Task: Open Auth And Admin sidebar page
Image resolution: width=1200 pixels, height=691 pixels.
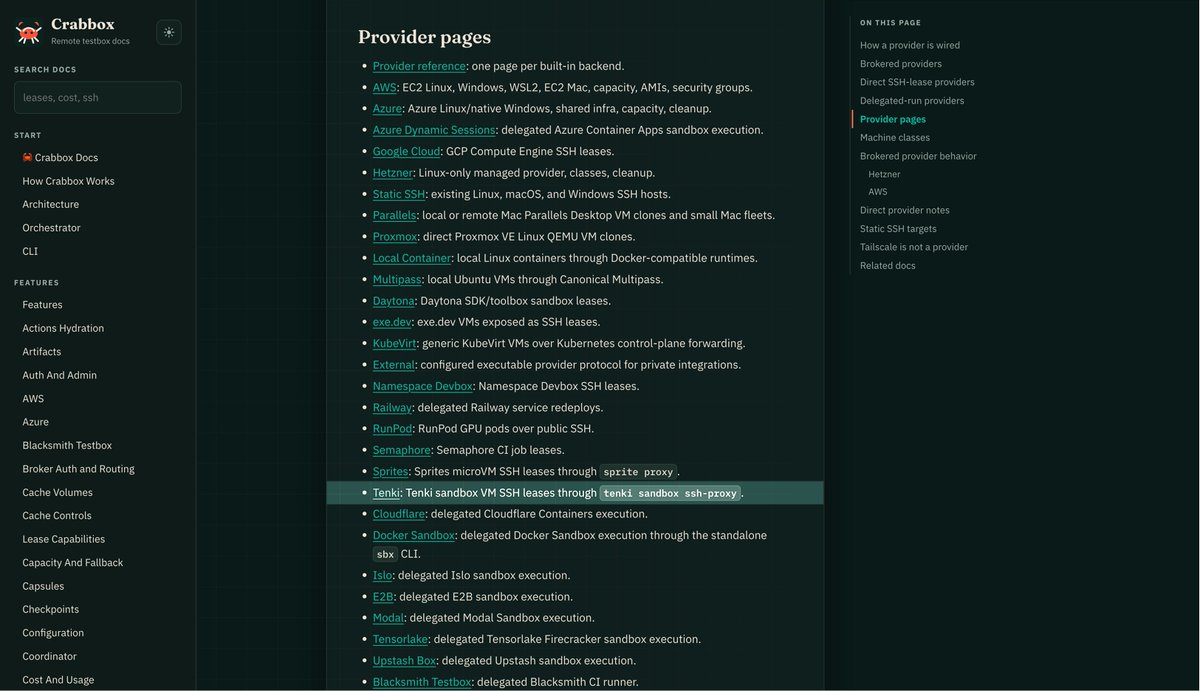Action: (60, 375)
